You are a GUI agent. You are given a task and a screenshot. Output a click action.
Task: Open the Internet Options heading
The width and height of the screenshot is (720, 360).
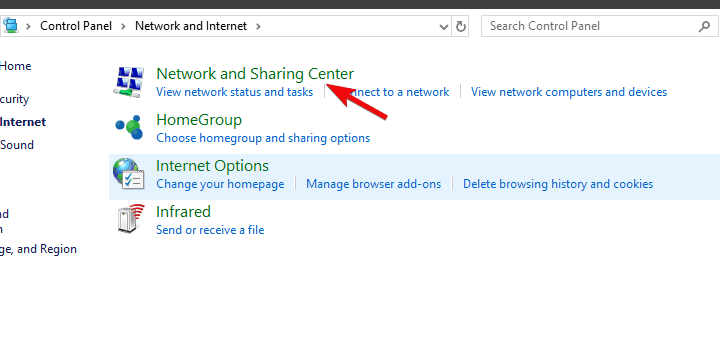pos(212,166)
